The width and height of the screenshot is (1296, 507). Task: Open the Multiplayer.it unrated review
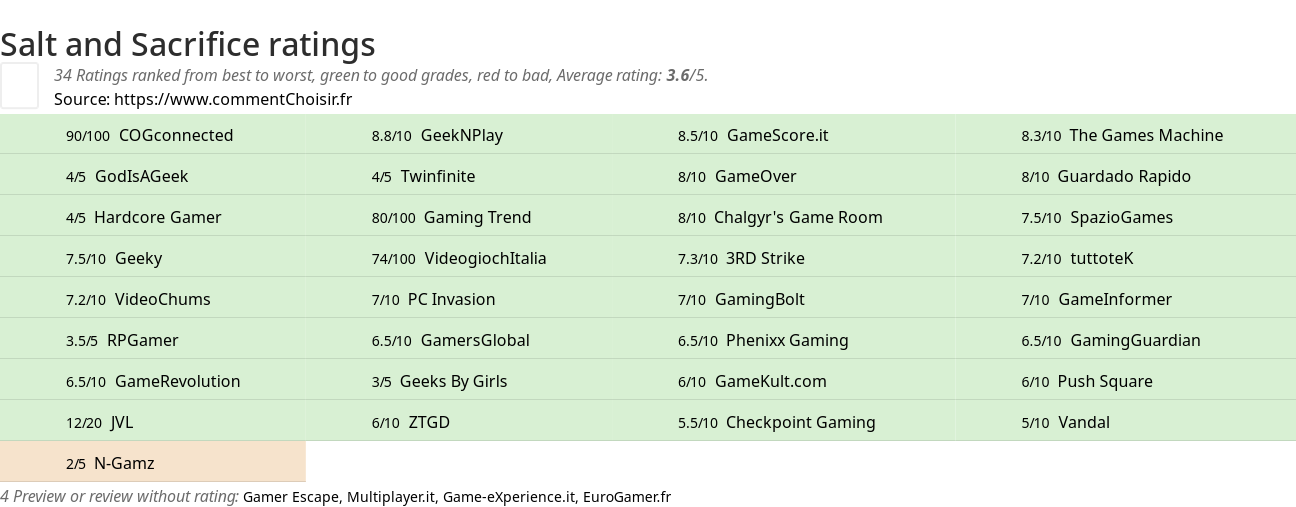pyautogui.click(x=391, y=496)
